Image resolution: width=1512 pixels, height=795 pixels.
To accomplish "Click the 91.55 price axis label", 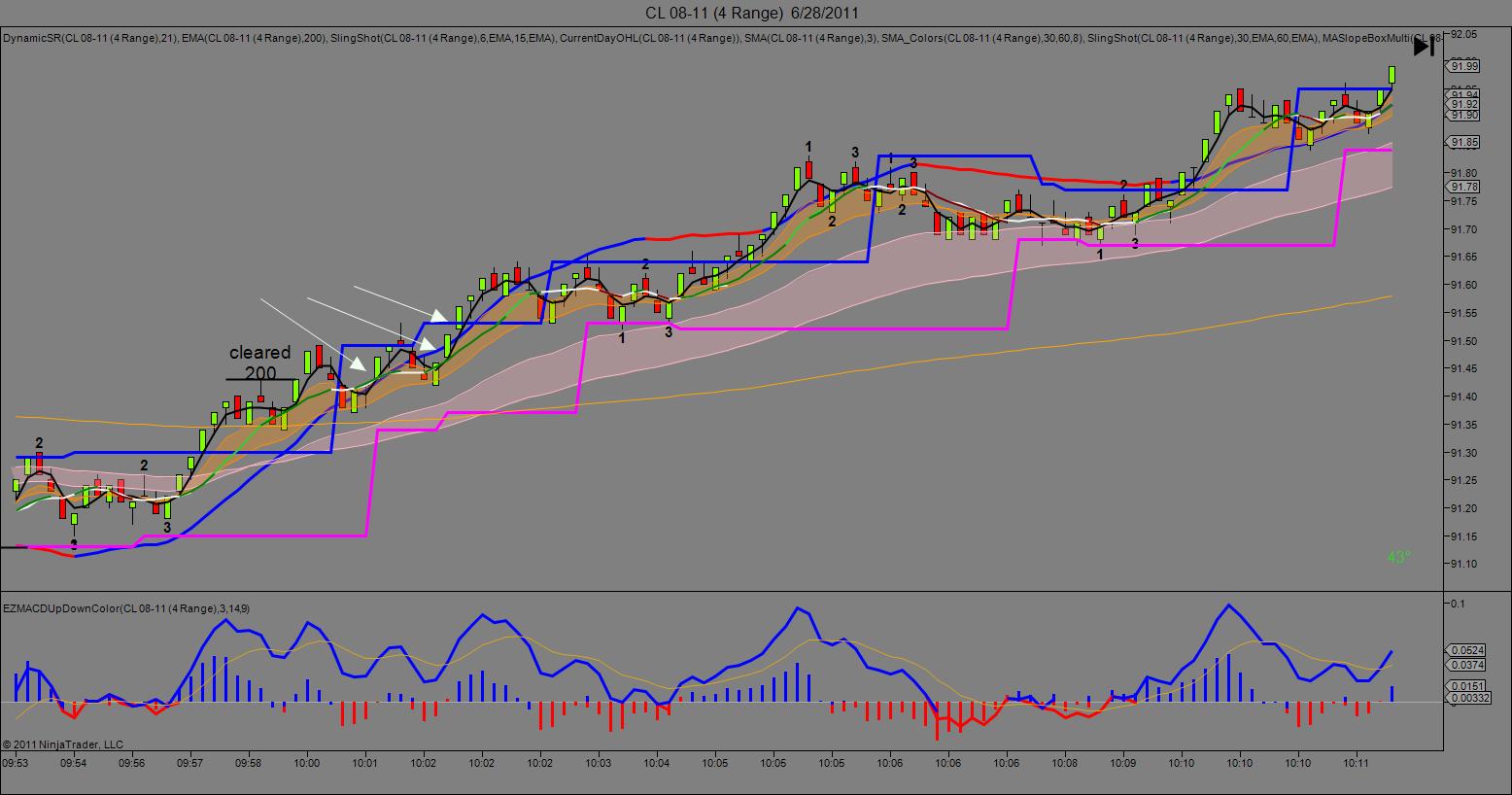I will click(1463, 313).
